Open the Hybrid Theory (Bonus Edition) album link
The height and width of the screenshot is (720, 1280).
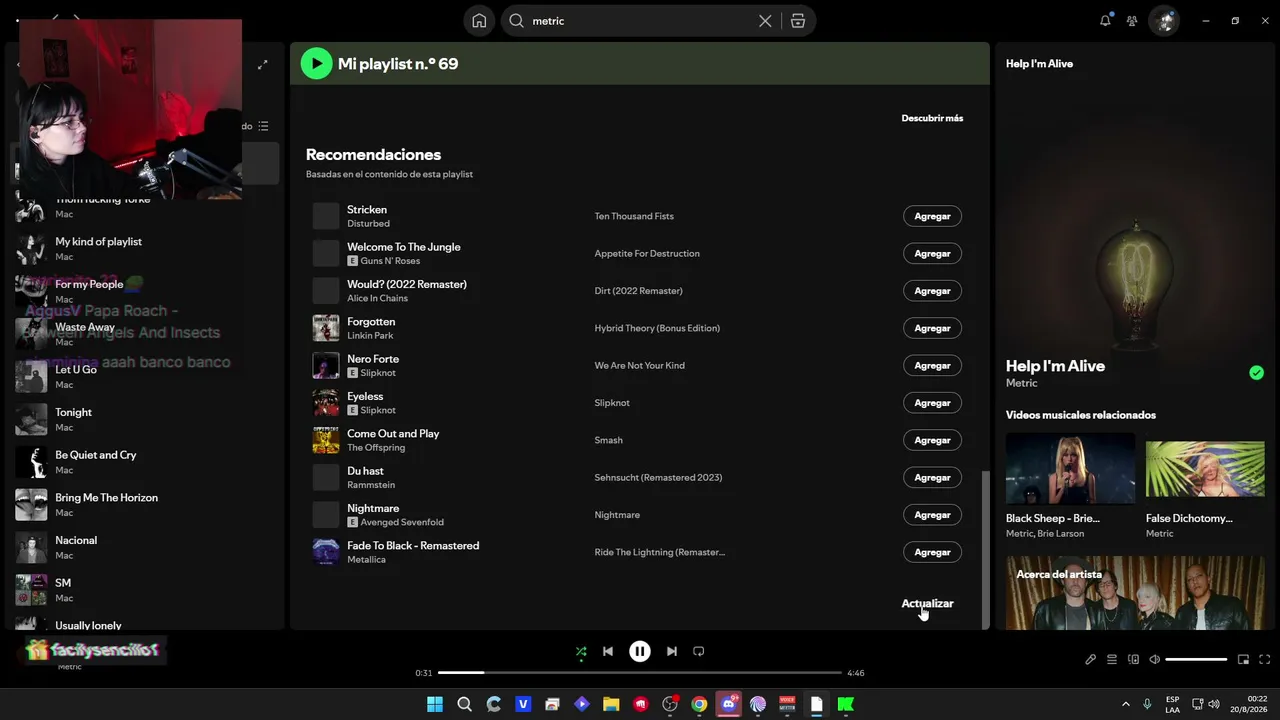(x=657, y=328)
